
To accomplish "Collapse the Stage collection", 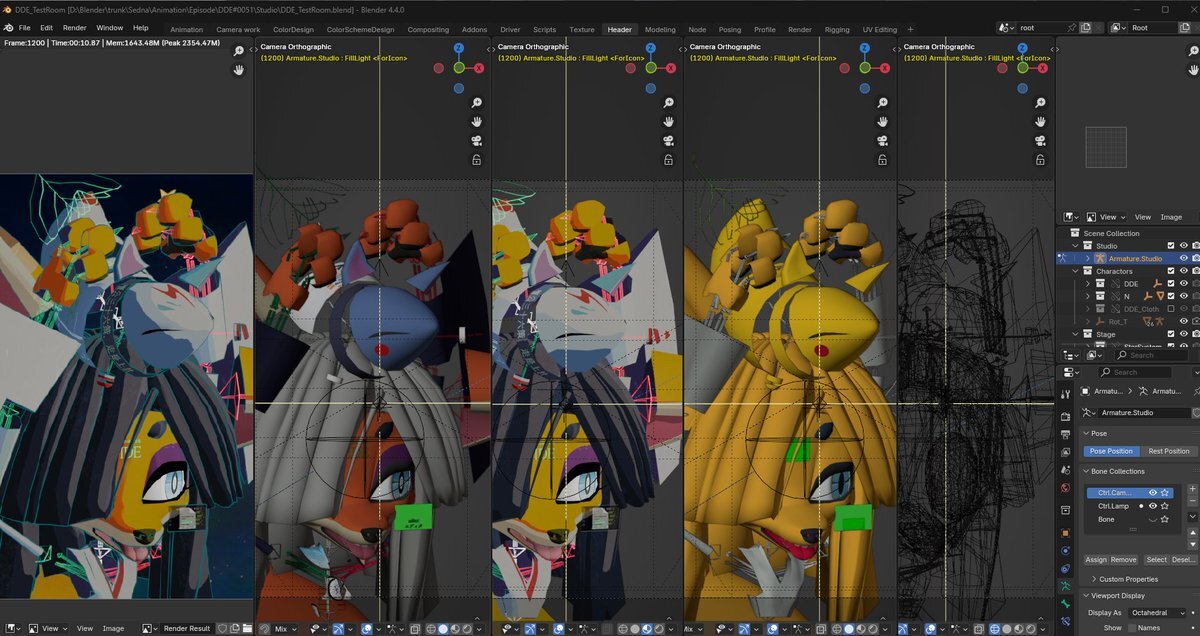I will pyautogui.click(x=1076, y=334).
